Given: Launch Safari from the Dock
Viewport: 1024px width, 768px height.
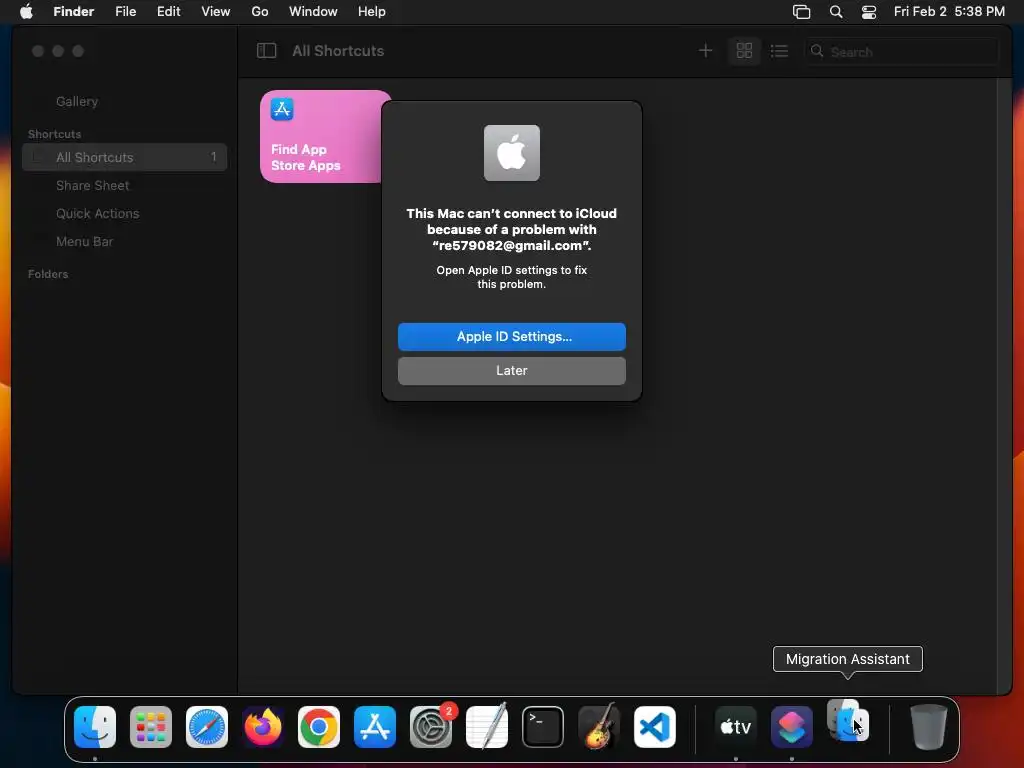Looking at the screenshot, I should pos(207,727).
